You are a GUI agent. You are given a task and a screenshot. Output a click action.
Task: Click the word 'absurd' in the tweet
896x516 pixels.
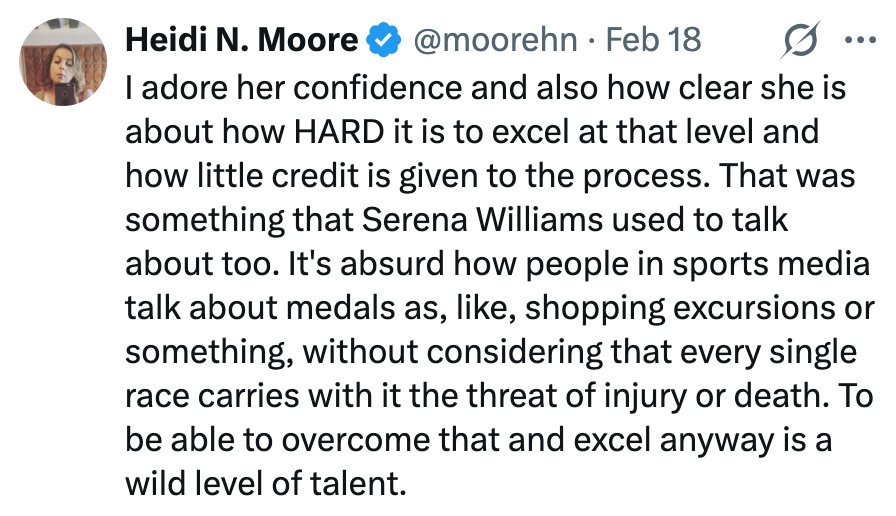click(378, 264)
